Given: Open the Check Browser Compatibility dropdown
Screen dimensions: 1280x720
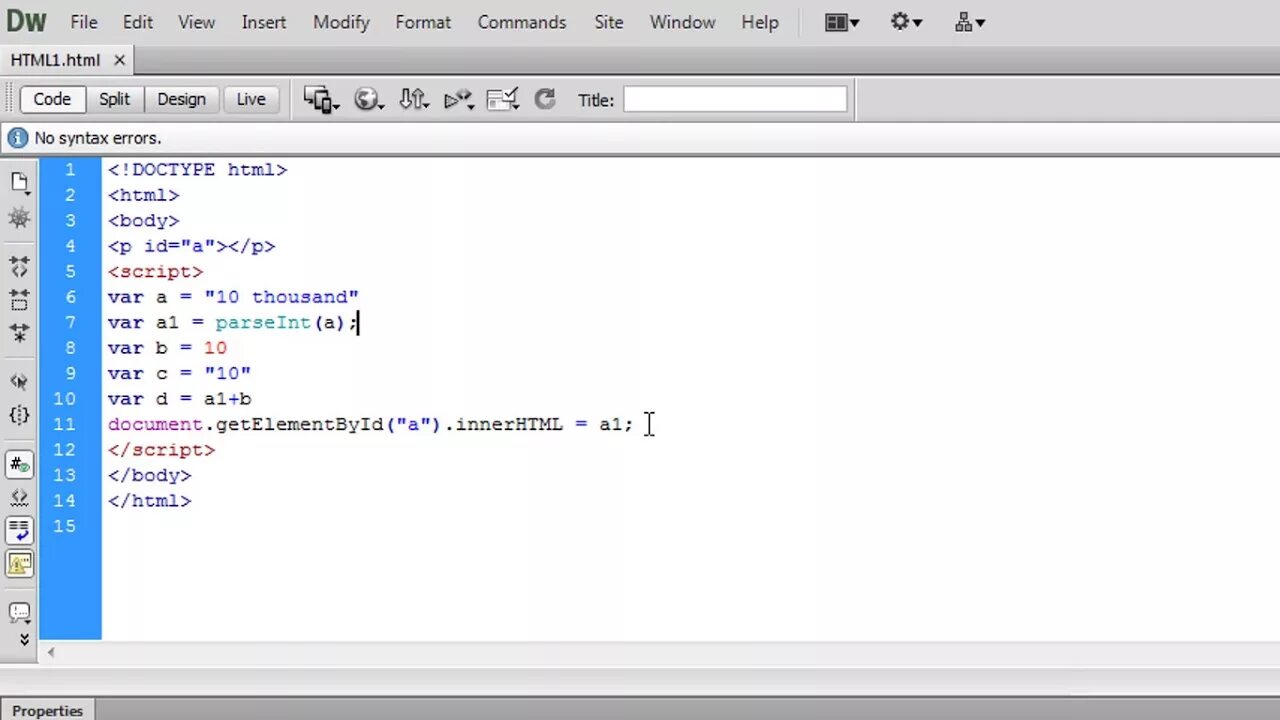Looking at the screenshot, I should click(x=502, y=99).
